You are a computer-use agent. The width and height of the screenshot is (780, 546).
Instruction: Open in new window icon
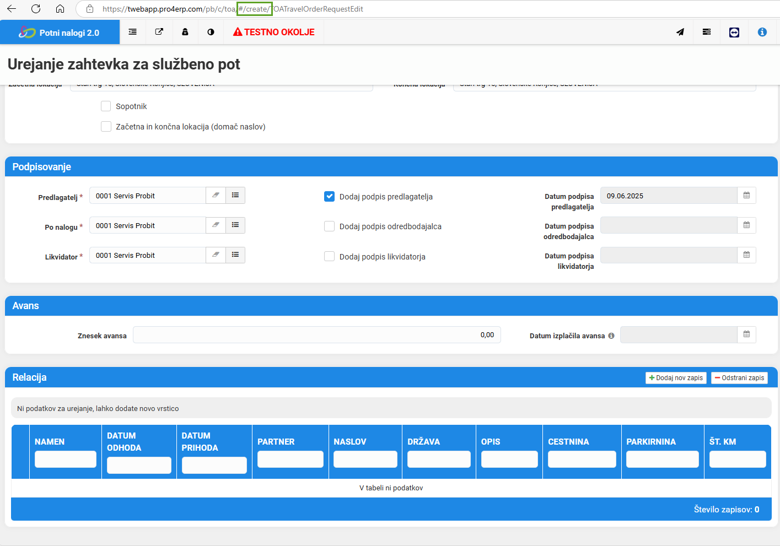point(159,32)
